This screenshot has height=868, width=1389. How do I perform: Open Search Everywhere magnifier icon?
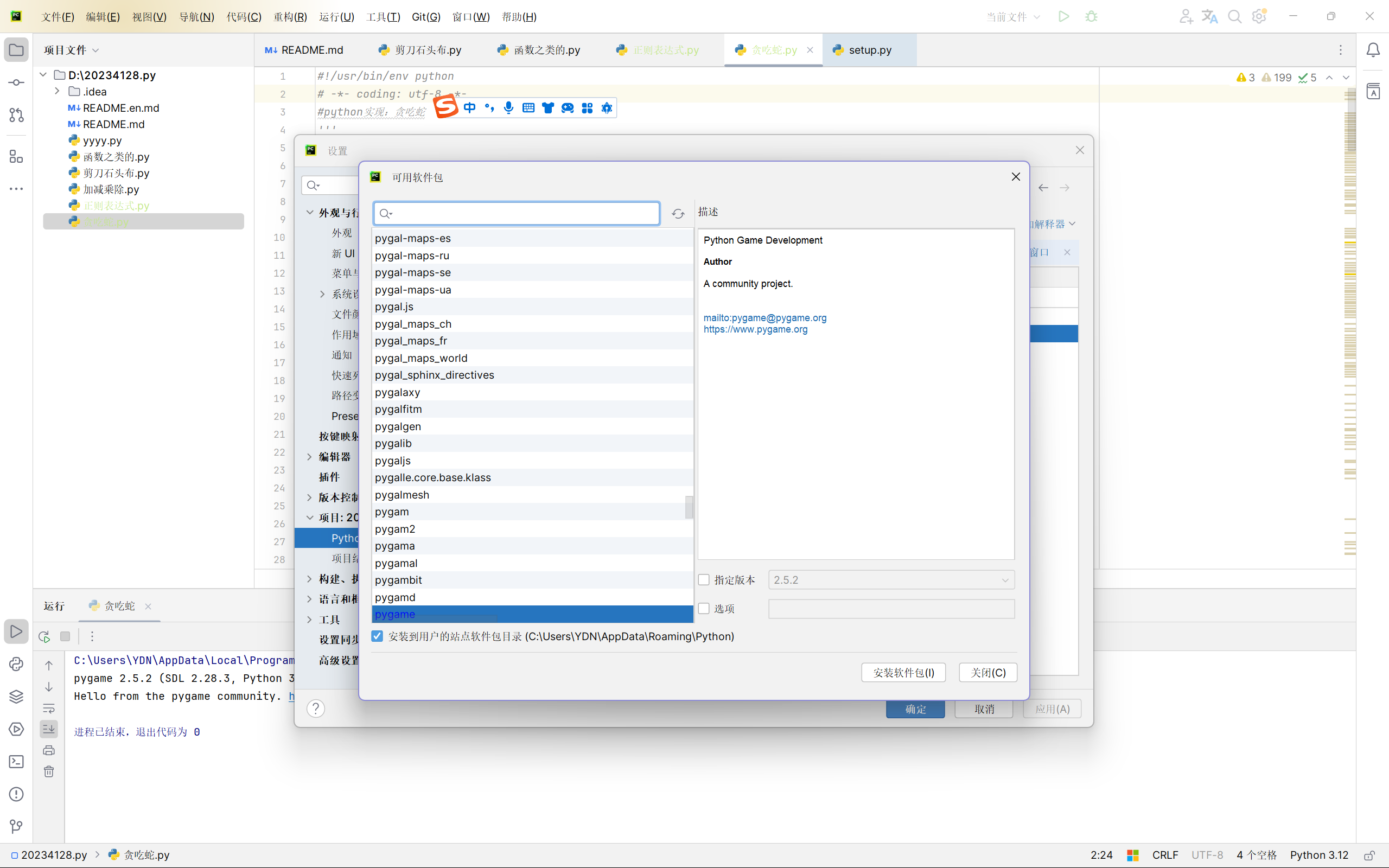click(x=1234, y=17)
